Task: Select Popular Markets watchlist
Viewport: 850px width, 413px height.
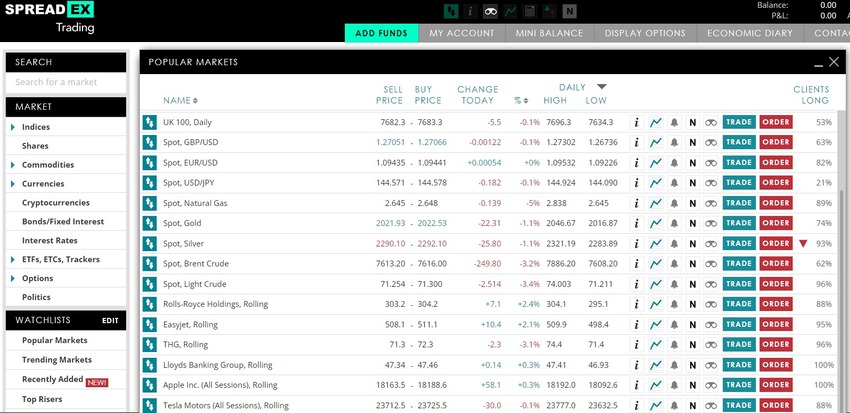Action: (55, 340)
